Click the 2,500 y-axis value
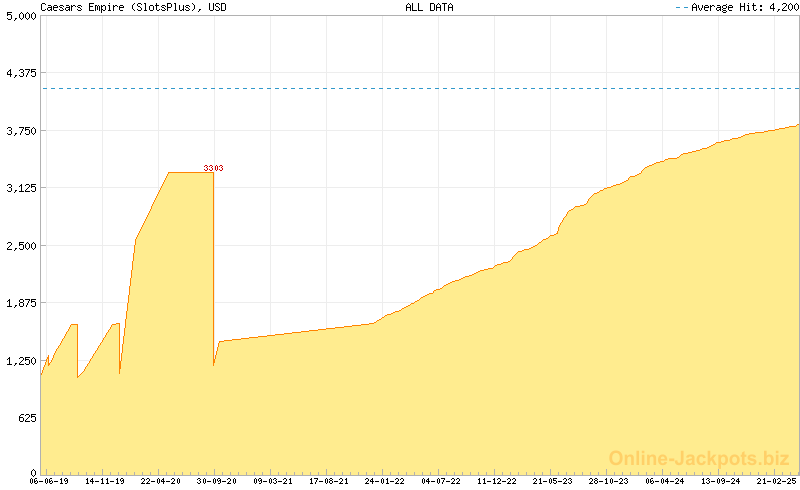 [x=19, y=245]
